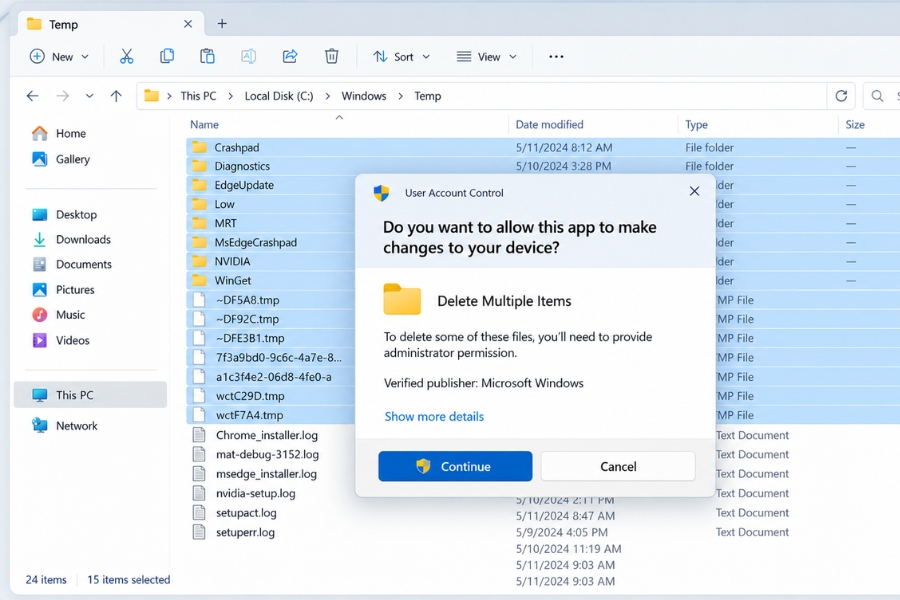The width and height of the screenshot is (900, 600).
Task: Select This PC in the sidebar
Action: [90, 395]
